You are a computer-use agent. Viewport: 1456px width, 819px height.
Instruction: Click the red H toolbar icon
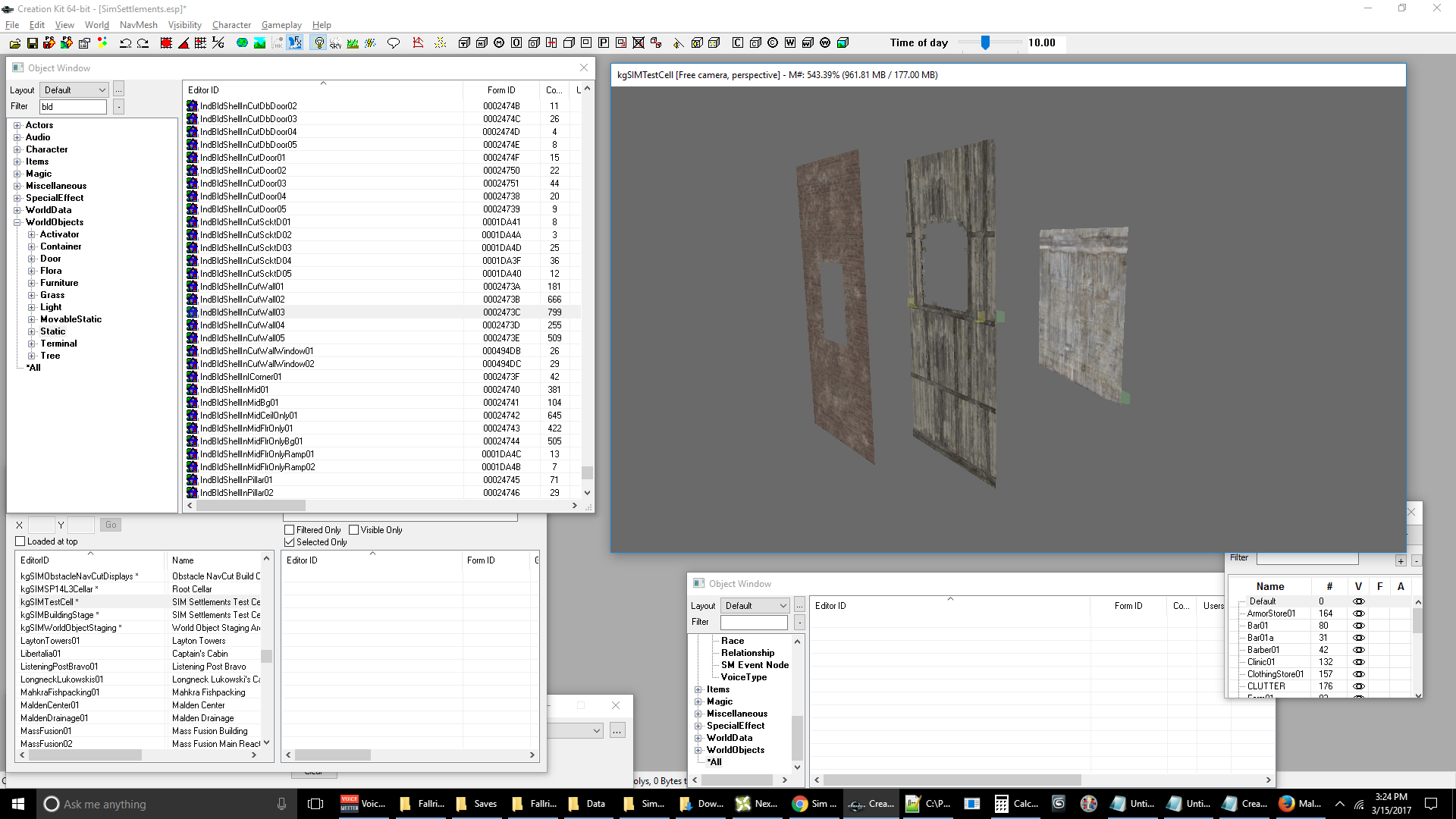[x=551, y=43]
